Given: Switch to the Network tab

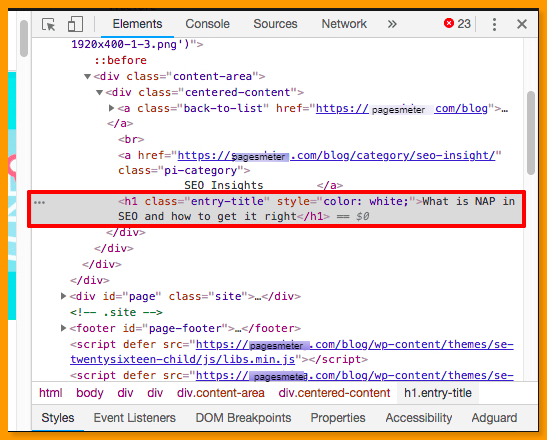Looking at the screenshot, I should point(344,24).
